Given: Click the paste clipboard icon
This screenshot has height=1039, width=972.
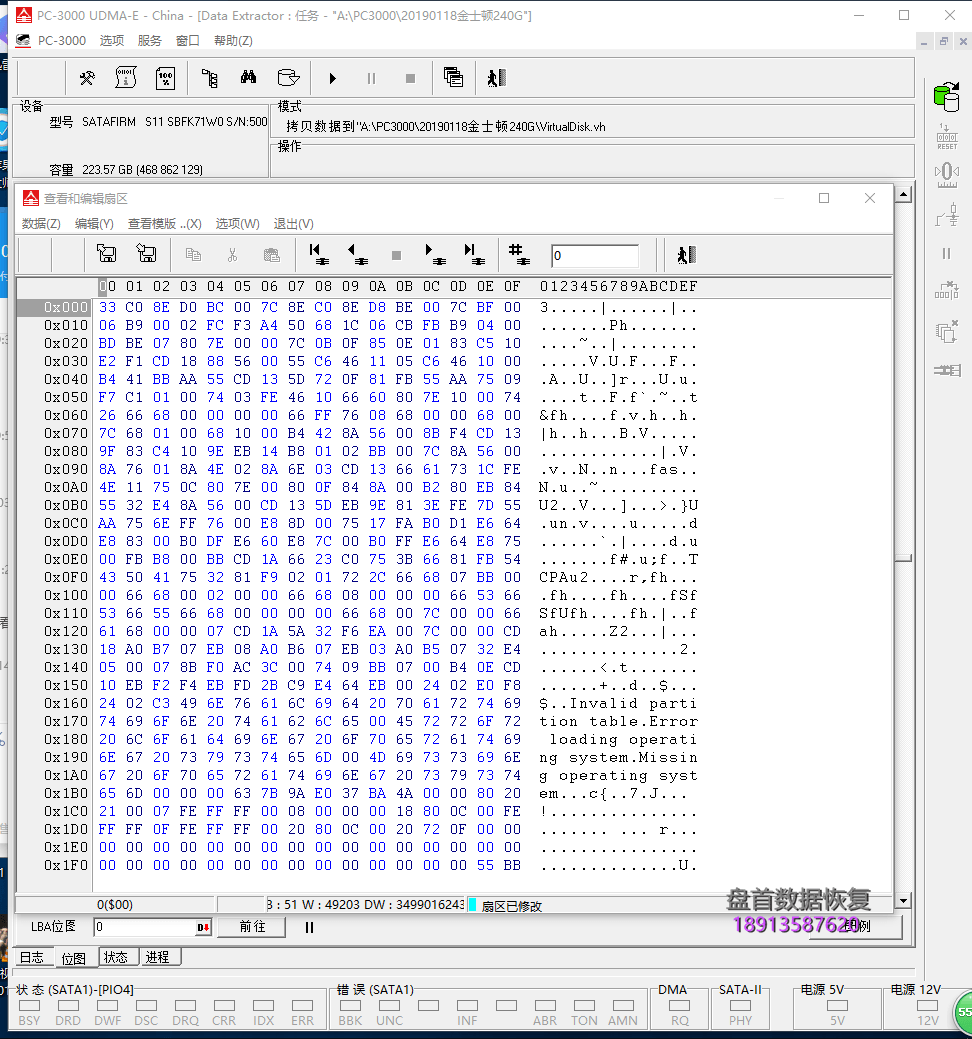Looking at the screenshot, I should 271,254.
